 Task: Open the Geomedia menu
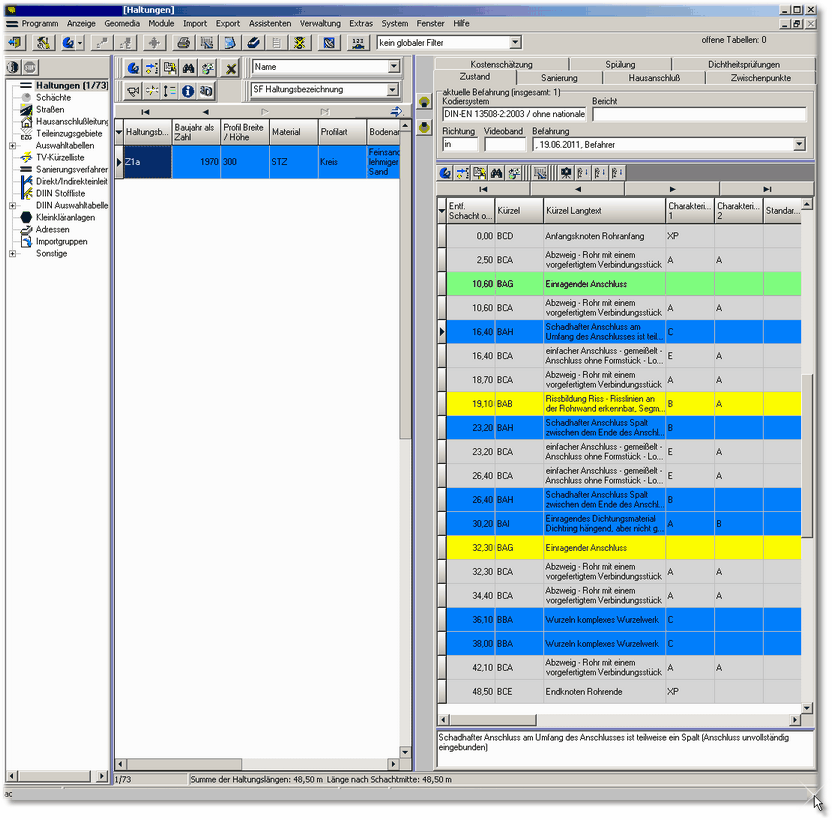pos(122,22)
